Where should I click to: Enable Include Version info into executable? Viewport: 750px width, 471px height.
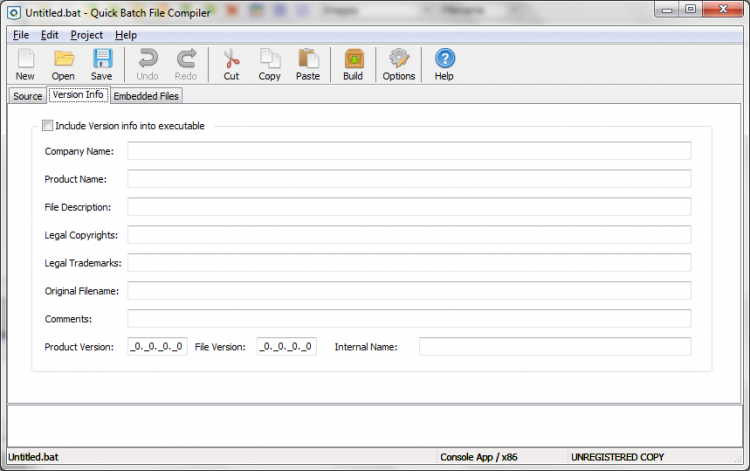[x=47, y=126]
